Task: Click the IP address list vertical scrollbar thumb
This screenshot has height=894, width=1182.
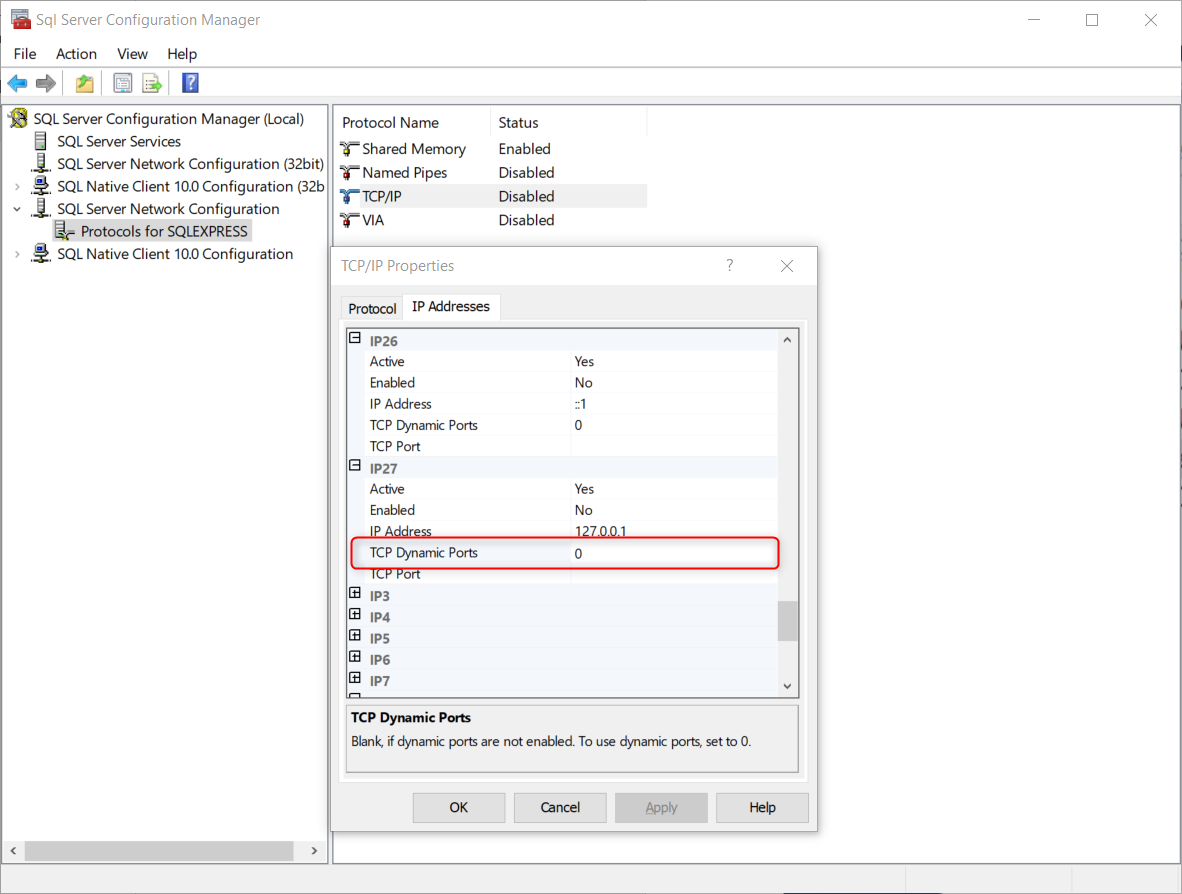Action: [787, 620]
